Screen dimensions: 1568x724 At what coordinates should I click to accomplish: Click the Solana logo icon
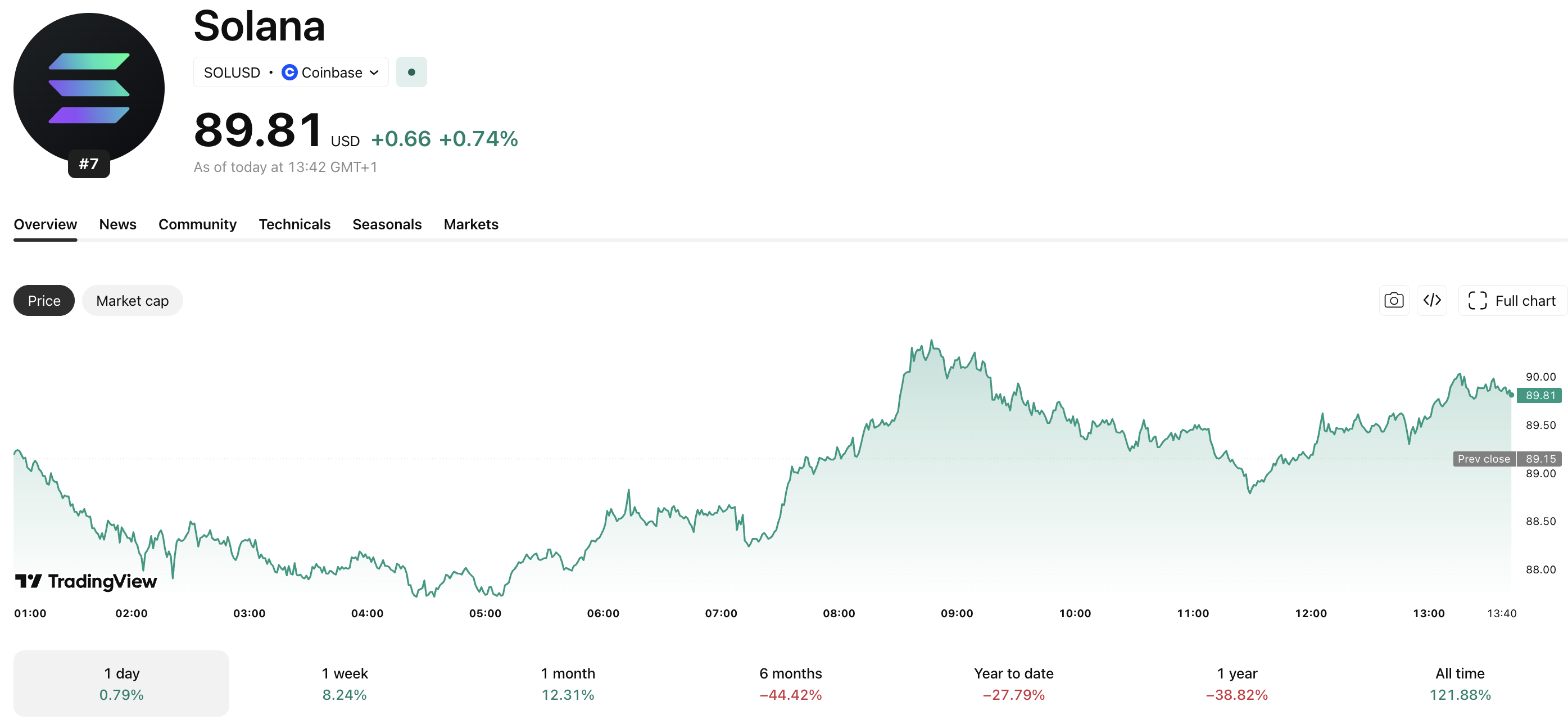pyautogui.click(x=89, y=88)
